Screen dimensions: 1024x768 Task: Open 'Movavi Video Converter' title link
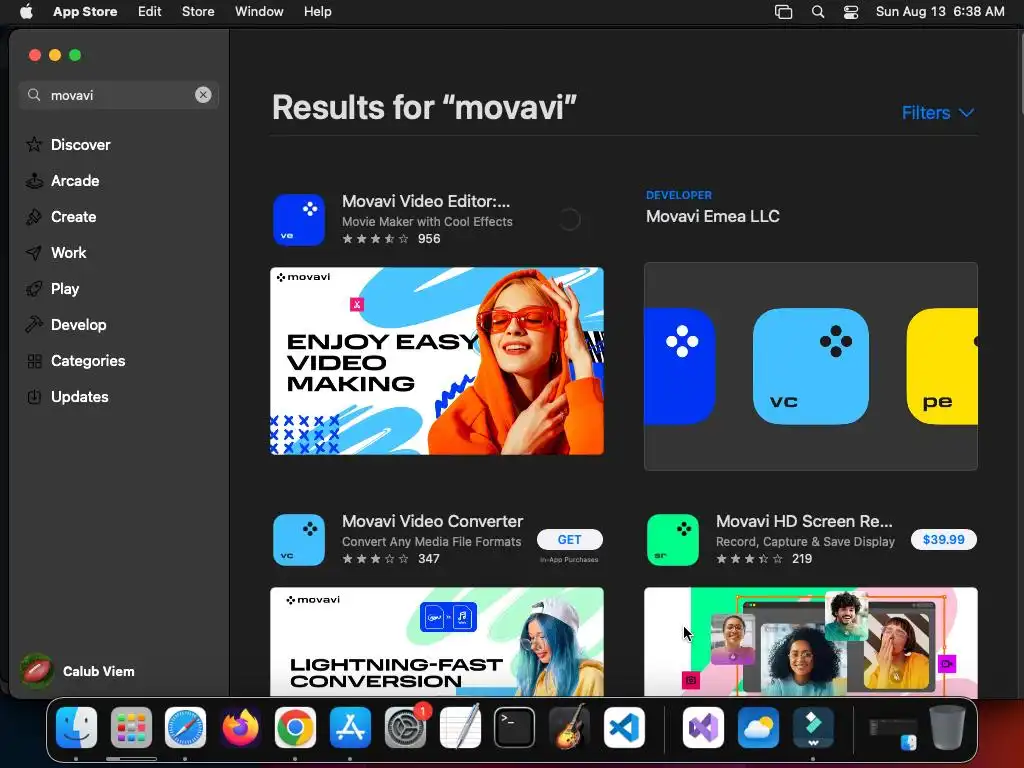tap(432, 521)
